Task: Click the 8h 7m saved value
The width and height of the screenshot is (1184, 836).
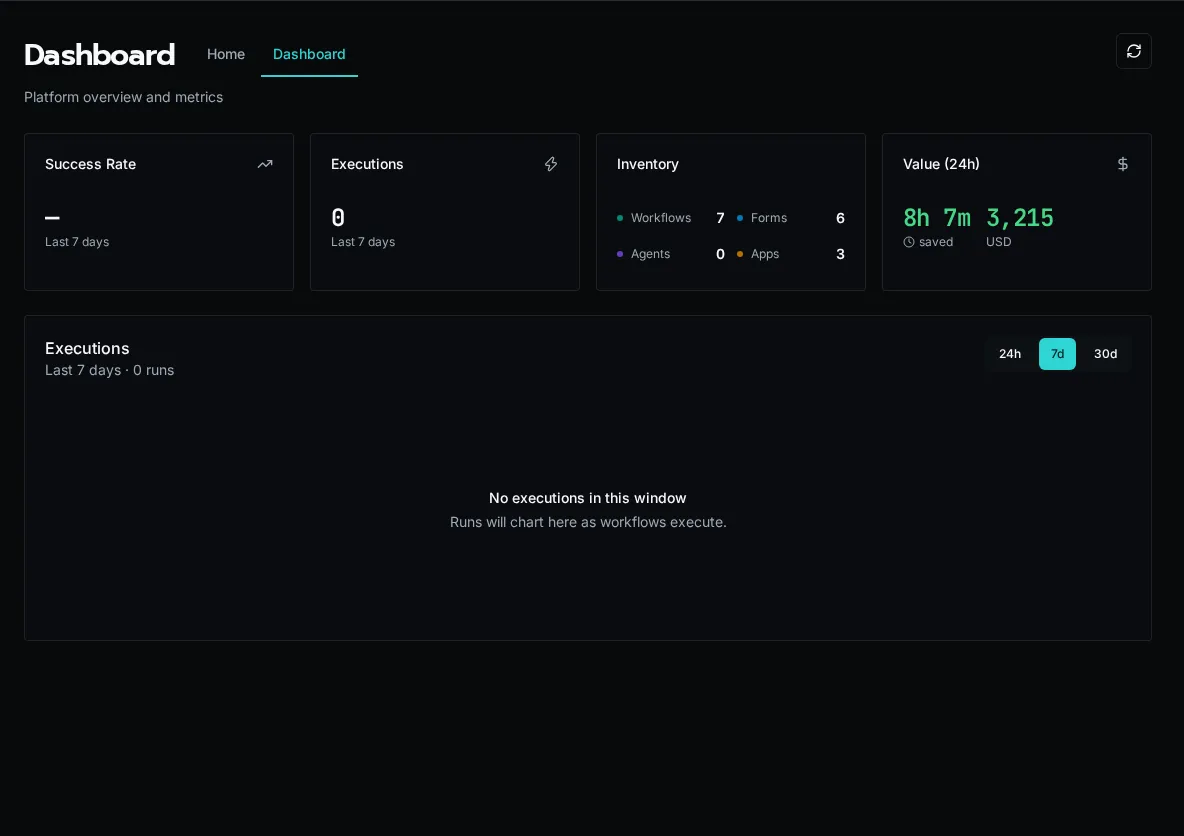Action: point(937,218)
